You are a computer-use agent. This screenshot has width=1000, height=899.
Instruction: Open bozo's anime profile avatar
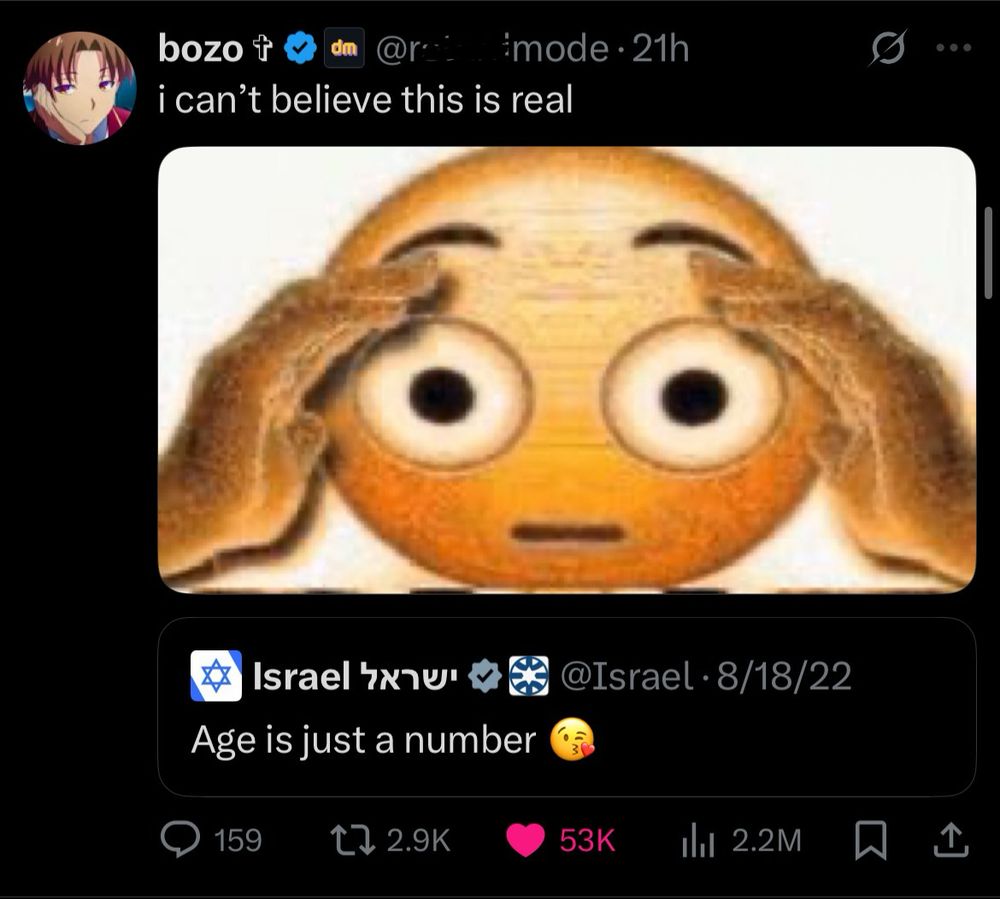(x=80, y=88)
